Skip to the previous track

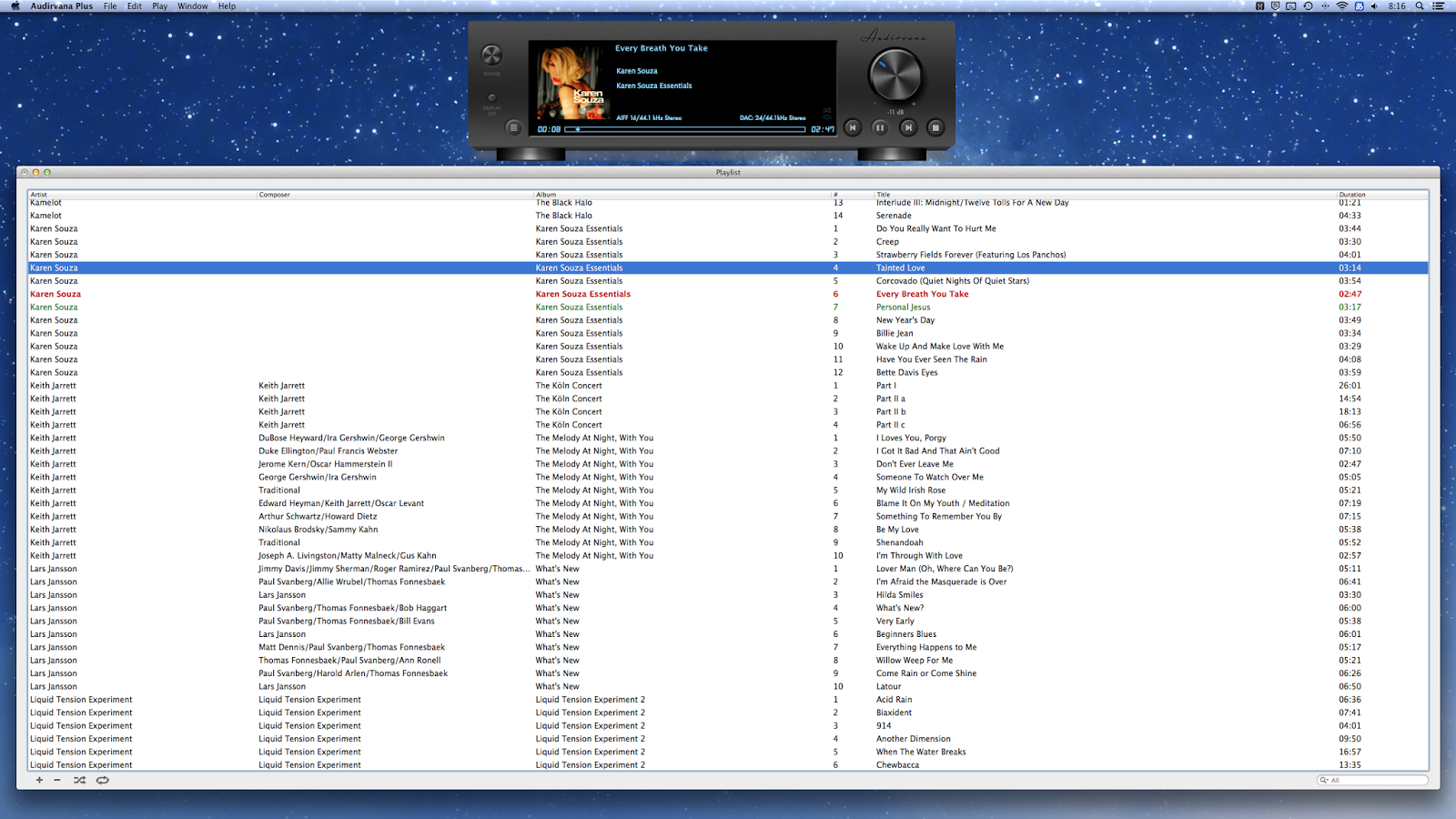coord(853,127)
